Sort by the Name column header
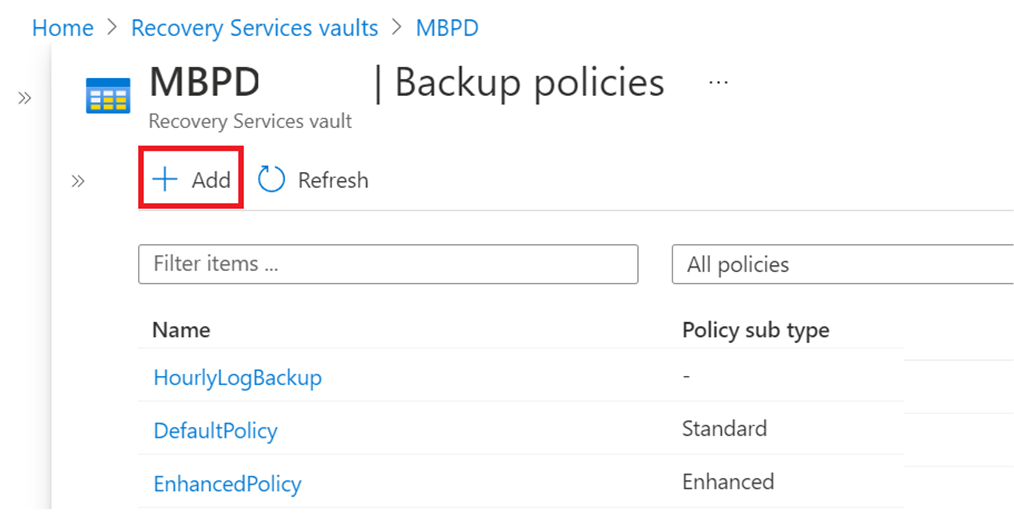This screenshot has width=1014, height=527. (181, 330)
